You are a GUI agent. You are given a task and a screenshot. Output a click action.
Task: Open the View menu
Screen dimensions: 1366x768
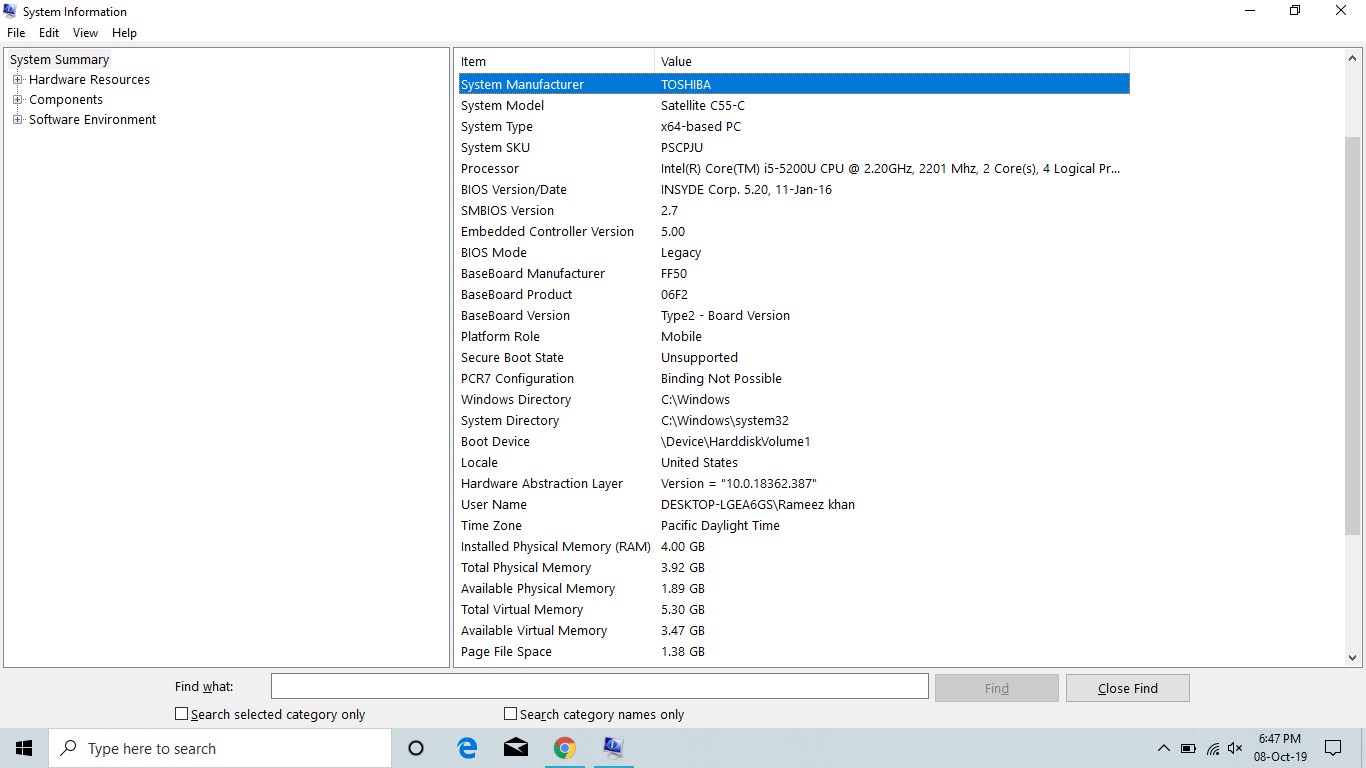point(85,33)
